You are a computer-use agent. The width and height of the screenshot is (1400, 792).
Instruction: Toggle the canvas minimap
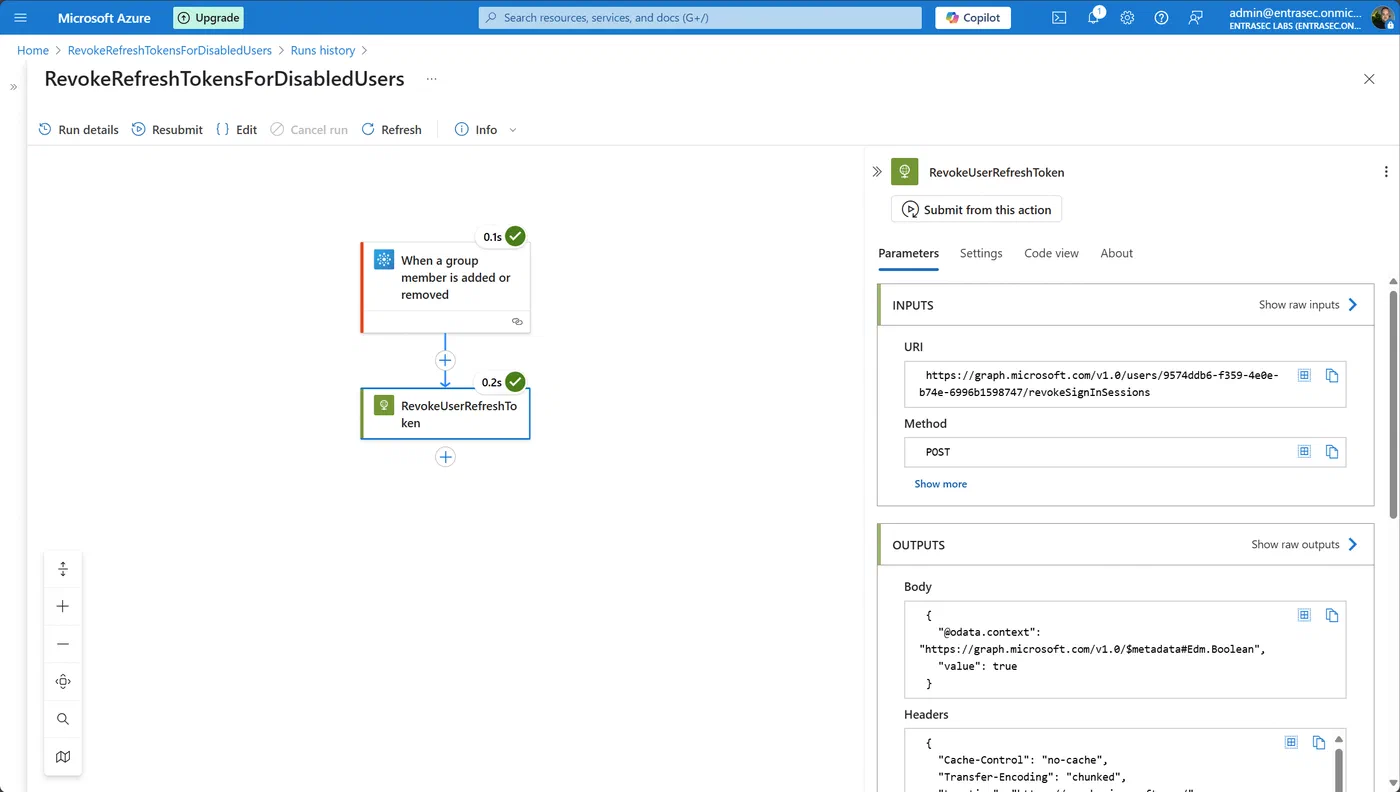click(x=63, y=757)
